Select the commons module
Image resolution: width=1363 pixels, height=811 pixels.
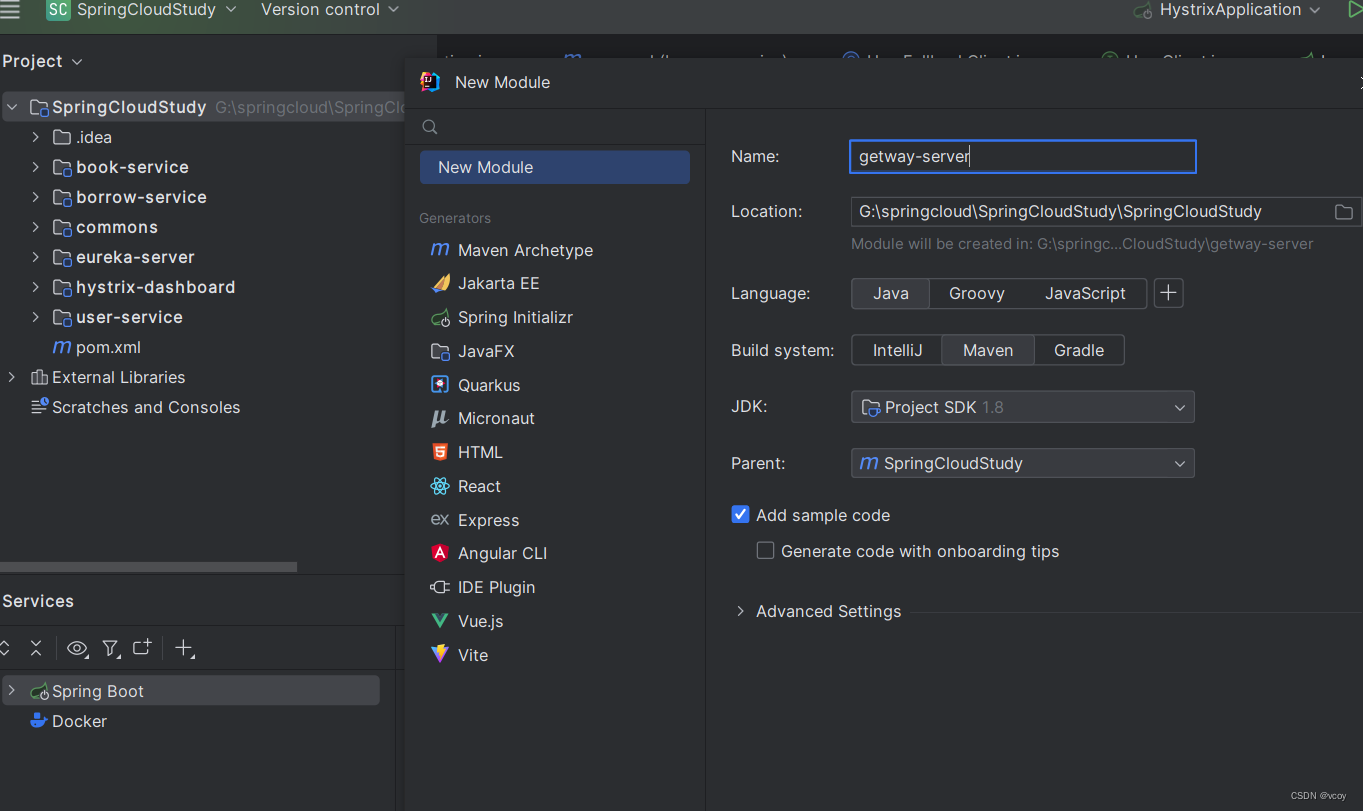tap(117, 227)
